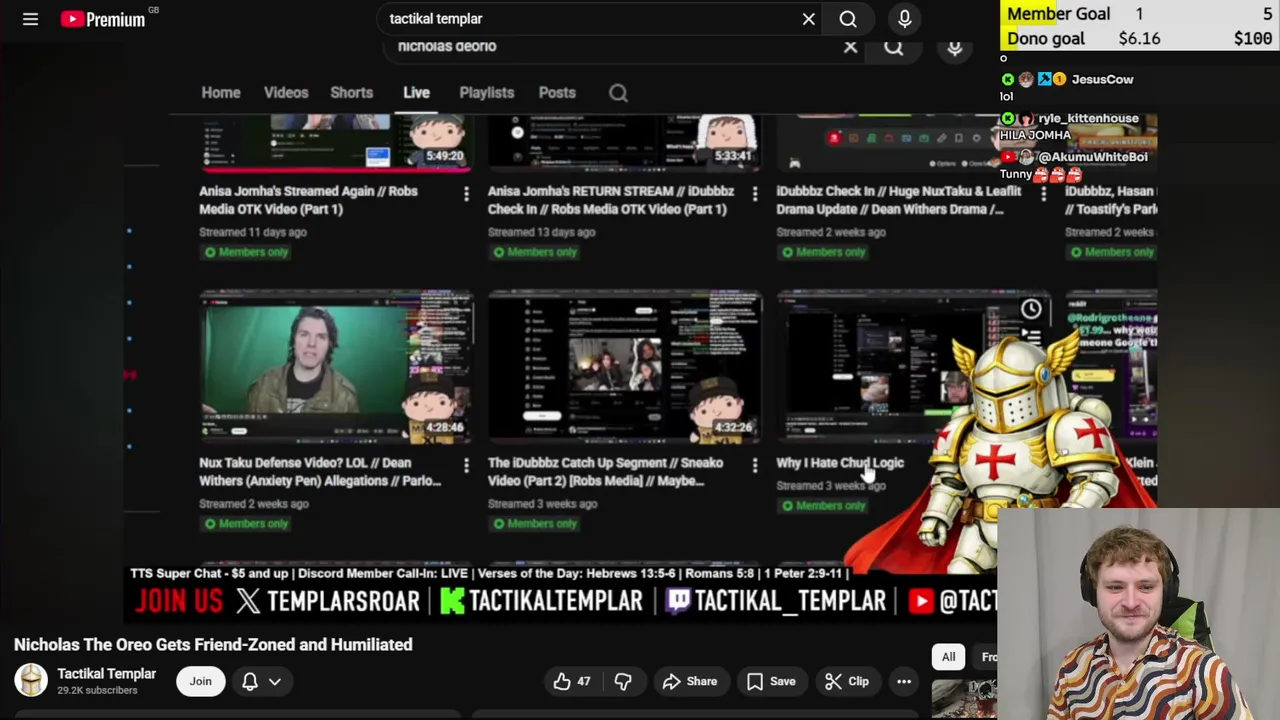Open the 'Why I Hate Chud Logic' title
Screen dimensions: 1280x720
click(840, 463)
